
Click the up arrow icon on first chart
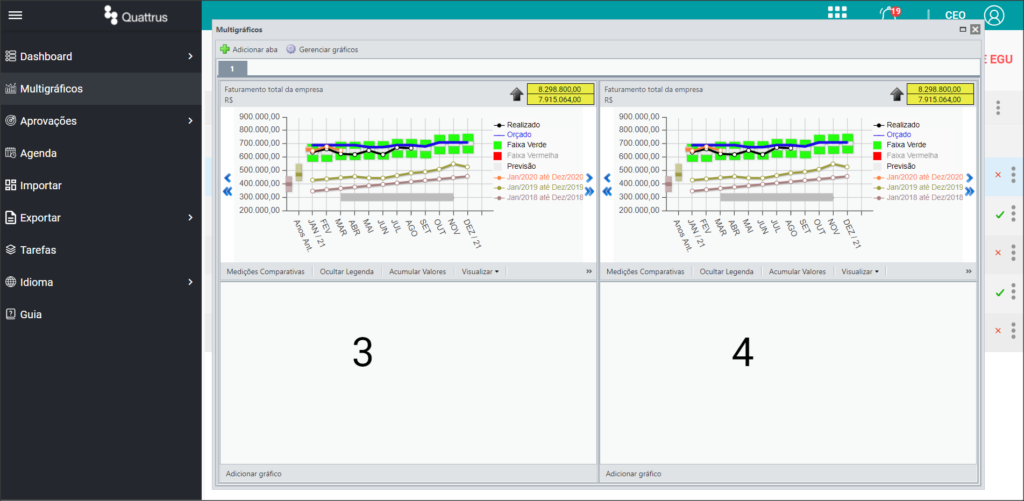point(517,95)
